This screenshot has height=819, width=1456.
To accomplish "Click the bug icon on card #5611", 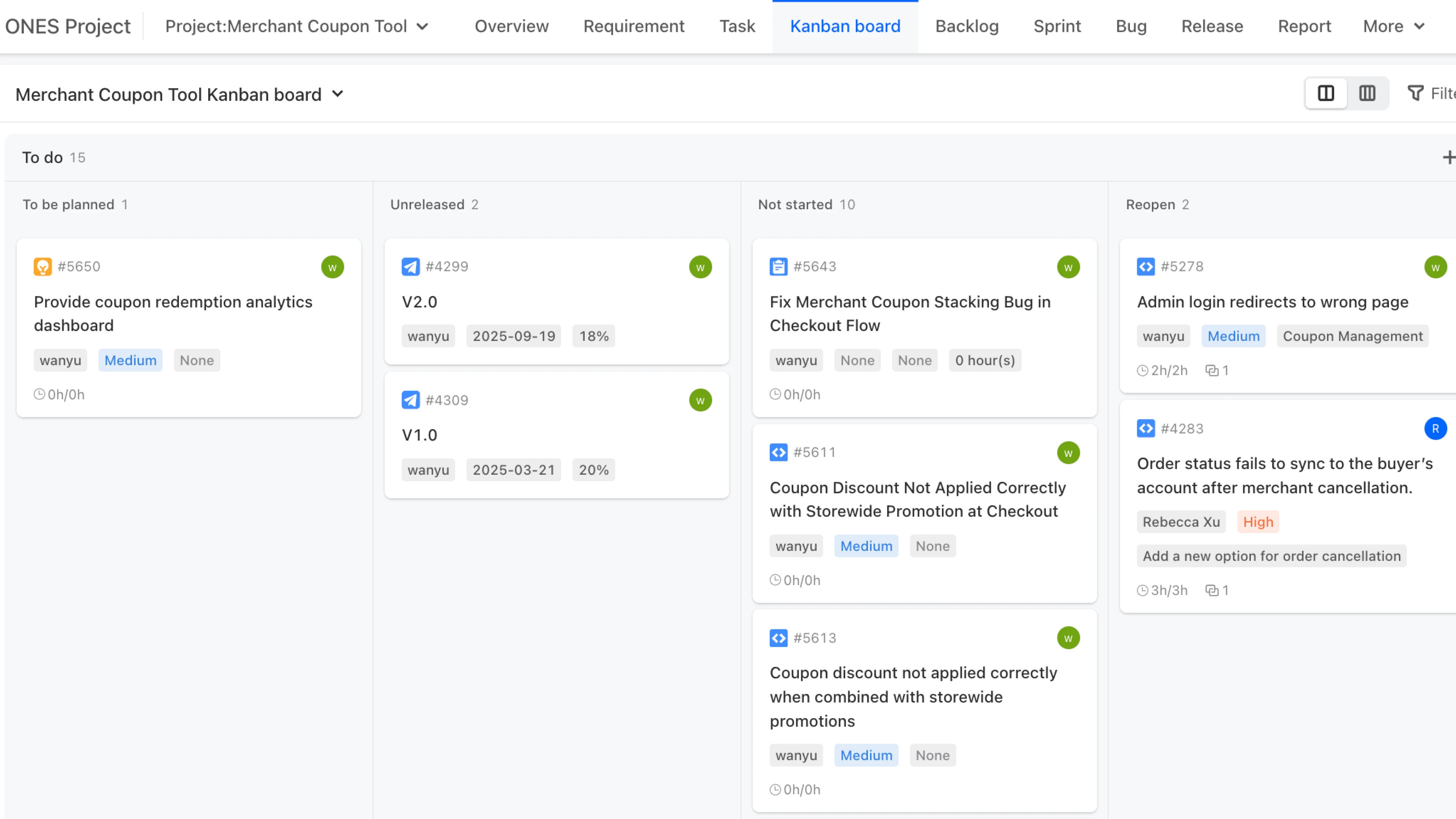I will tap(778, 452).
